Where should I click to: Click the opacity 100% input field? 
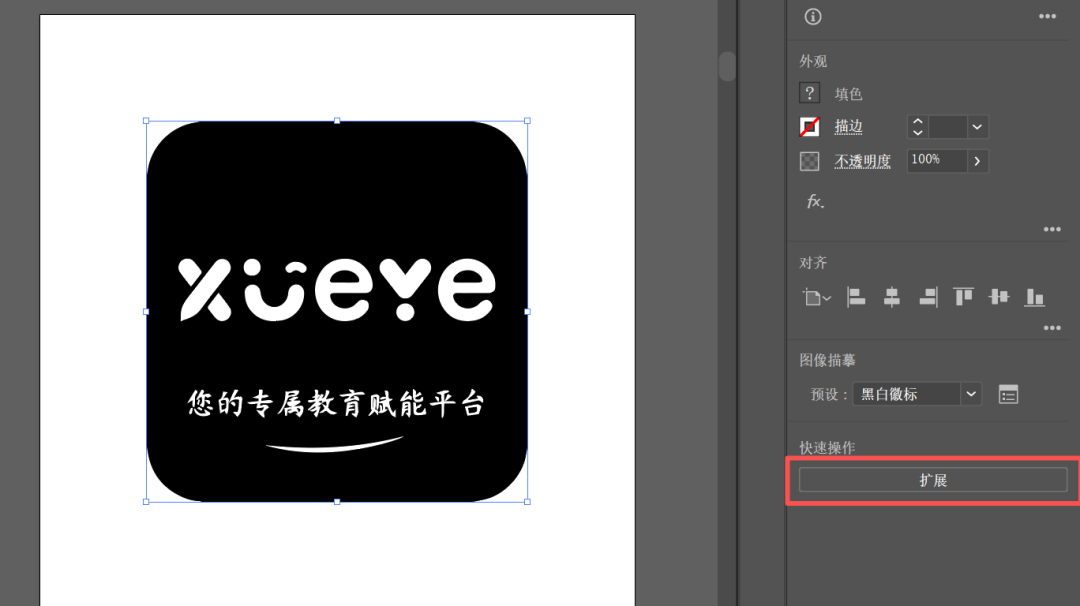click(936, 160)
